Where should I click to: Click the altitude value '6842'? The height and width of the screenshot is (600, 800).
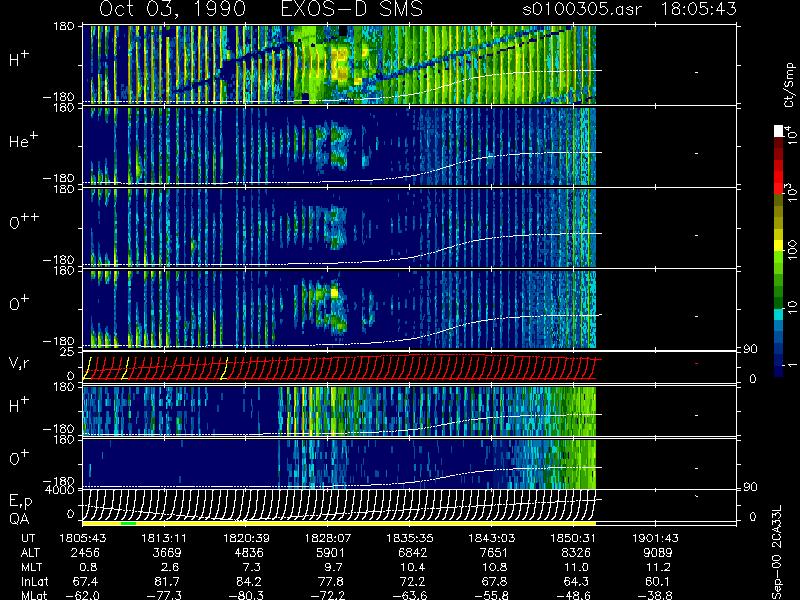412,553
